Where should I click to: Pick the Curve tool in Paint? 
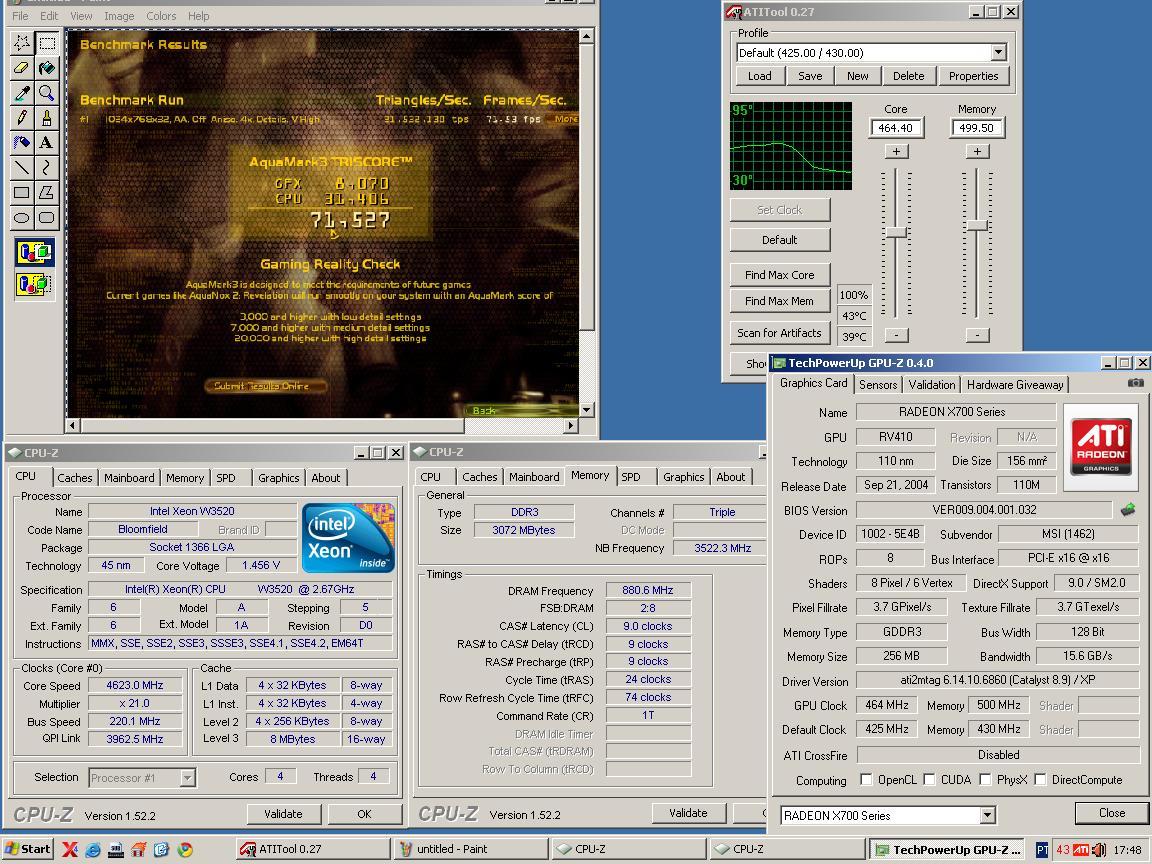[x=46, y=168]
